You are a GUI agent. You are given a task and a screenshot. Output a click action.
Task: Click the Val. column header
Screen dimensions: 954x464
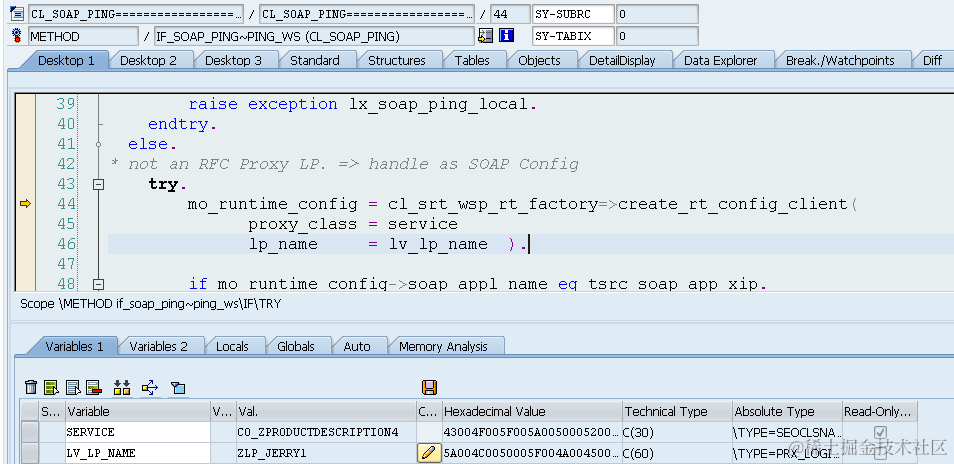[326, 412]
